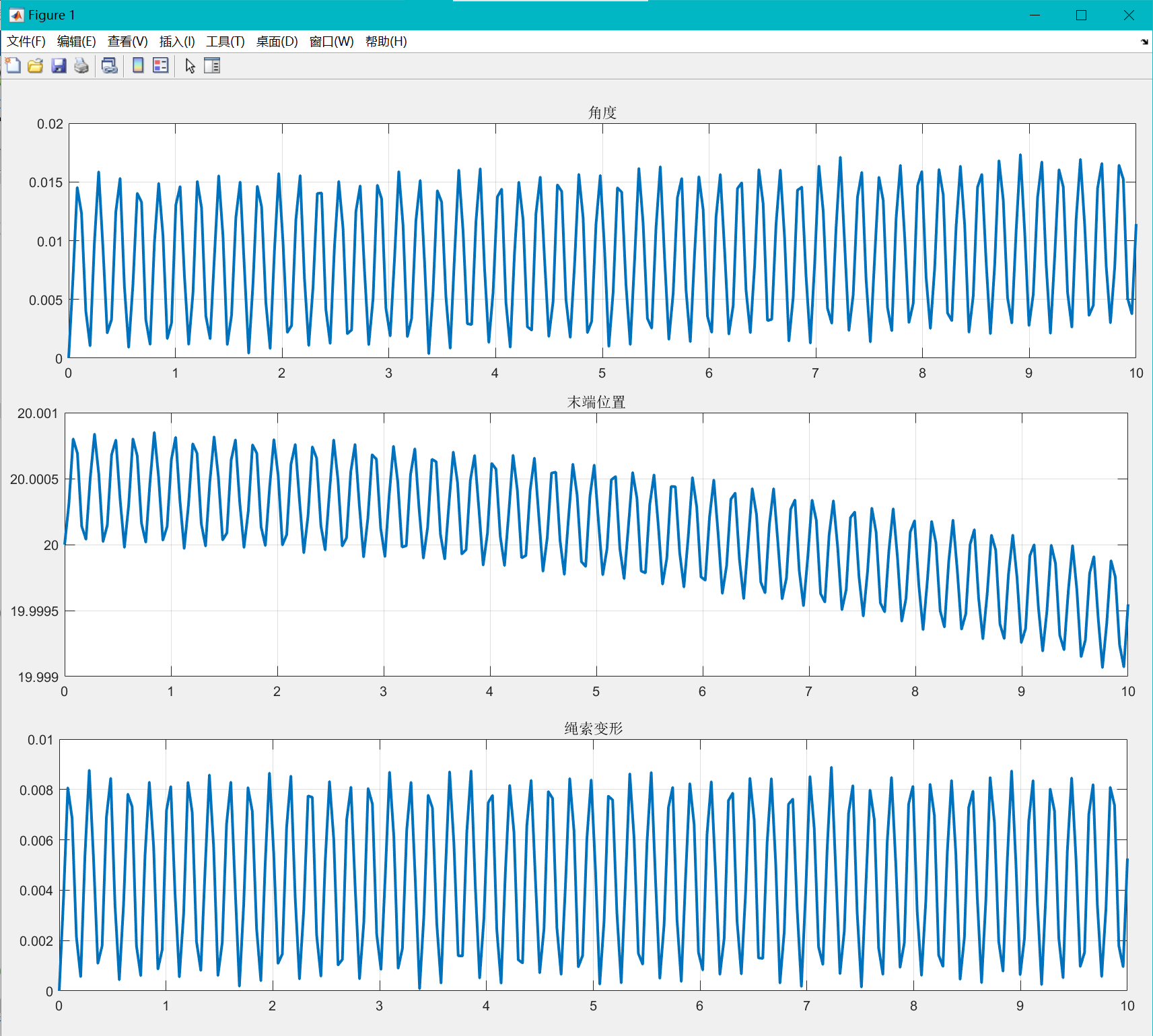Click the MATLAB logo in the title bar
This screenshot has height=1036, width=1153.
click(x=16, y=15)
